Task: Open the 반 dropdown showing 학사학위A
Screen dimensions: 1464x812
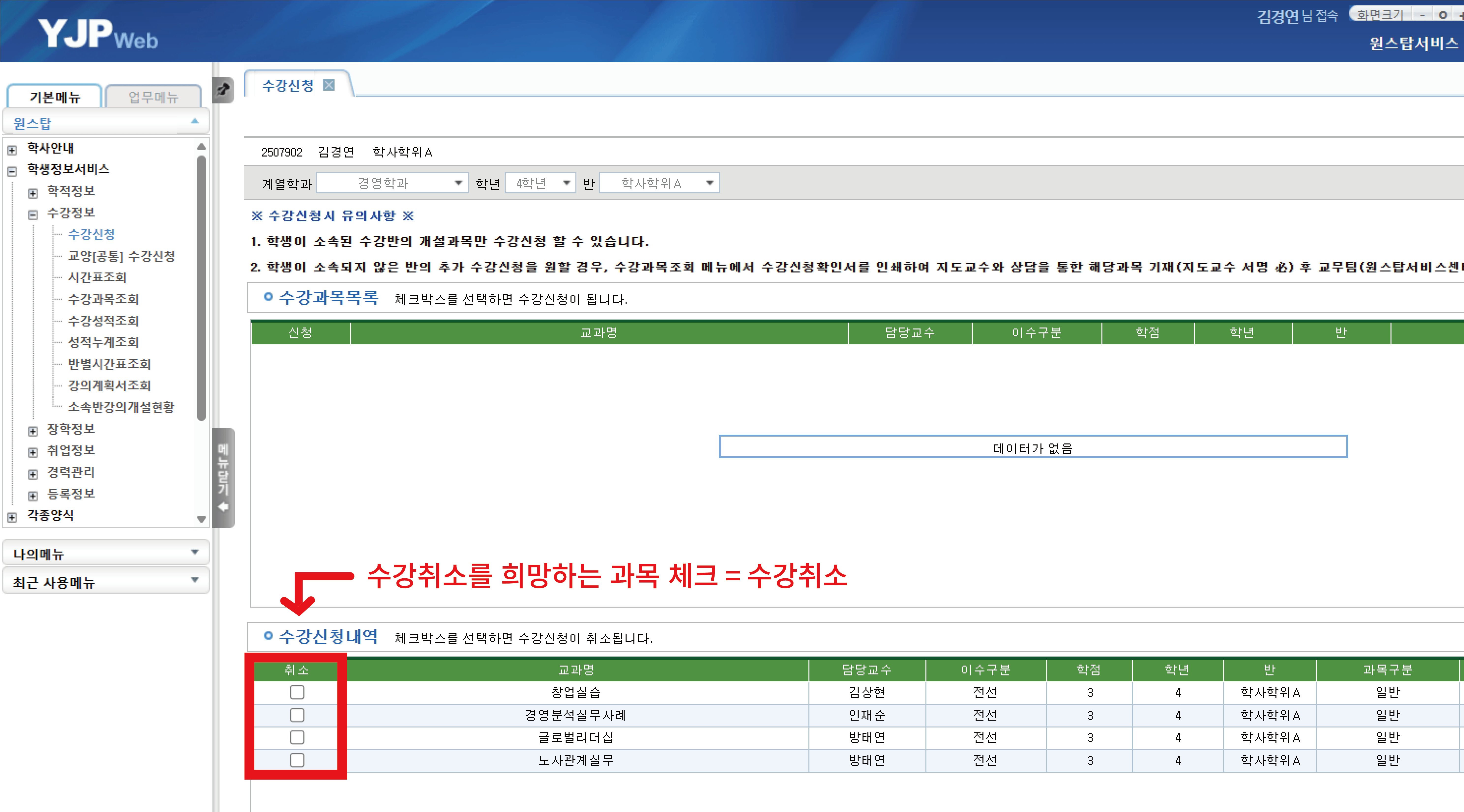Action: (x=659, y=183)
